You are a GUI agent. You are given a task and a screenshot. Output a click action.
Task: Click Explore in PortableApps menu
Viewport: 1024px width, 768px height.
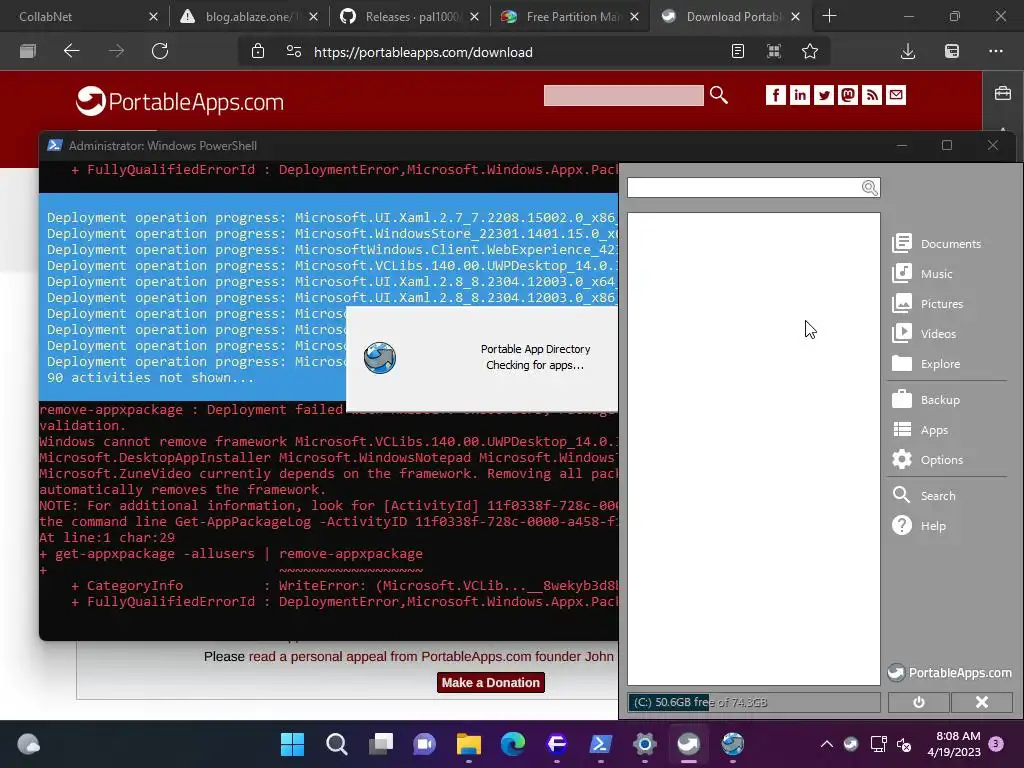click(x=926, y=364)
